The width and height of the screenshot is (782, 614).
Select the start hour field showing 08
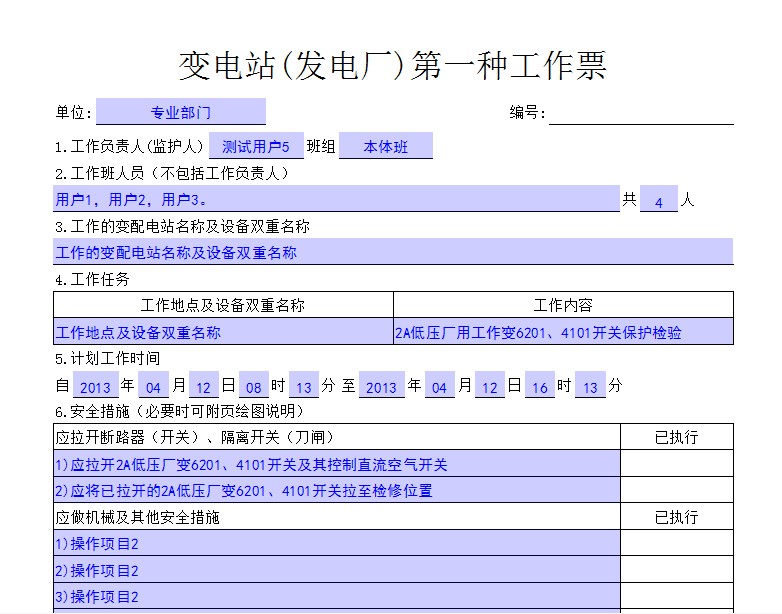click(253, 386)
